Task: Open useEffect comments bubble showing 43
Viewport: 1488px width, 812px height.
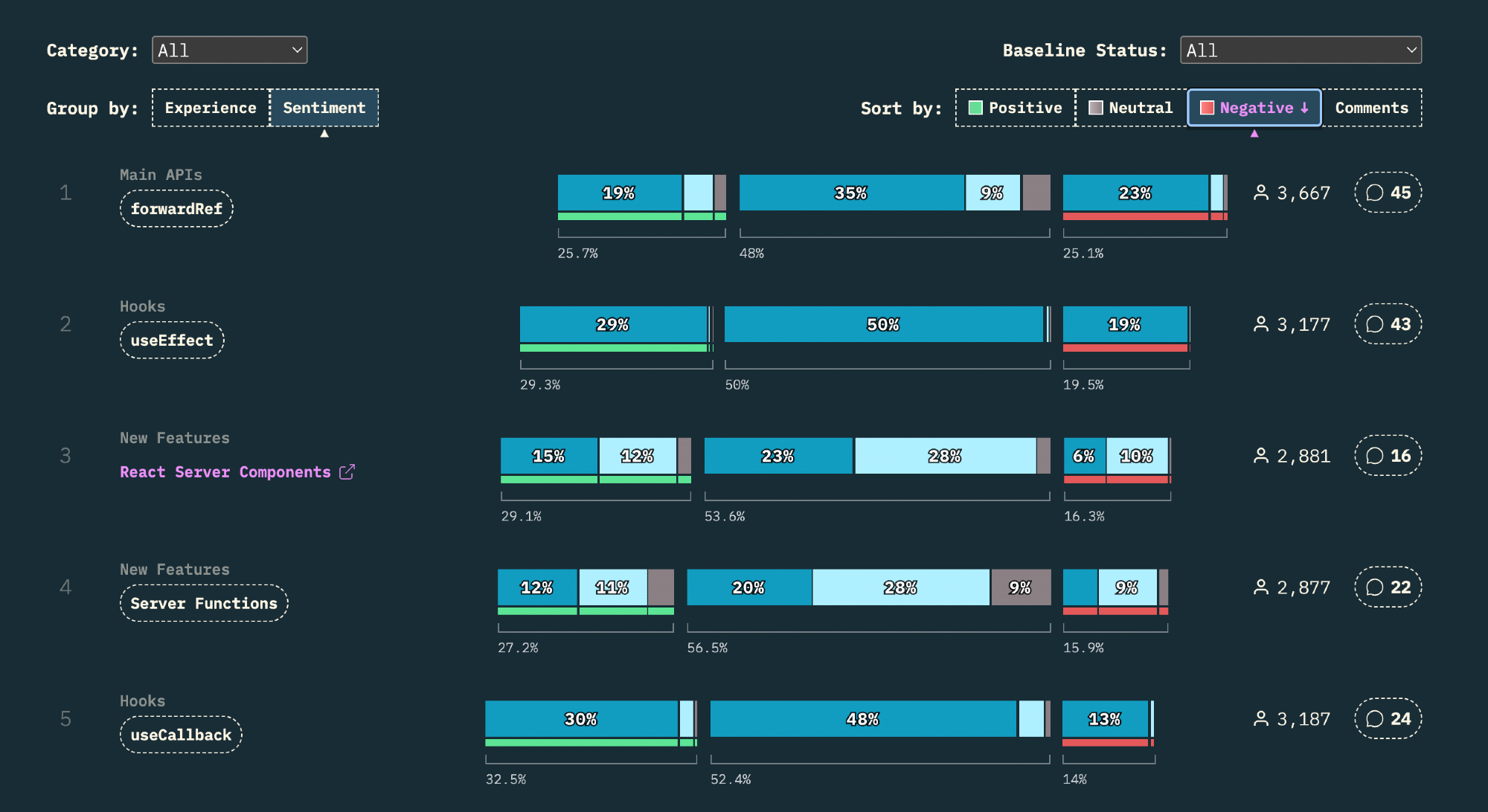Action: [1388, 324]
